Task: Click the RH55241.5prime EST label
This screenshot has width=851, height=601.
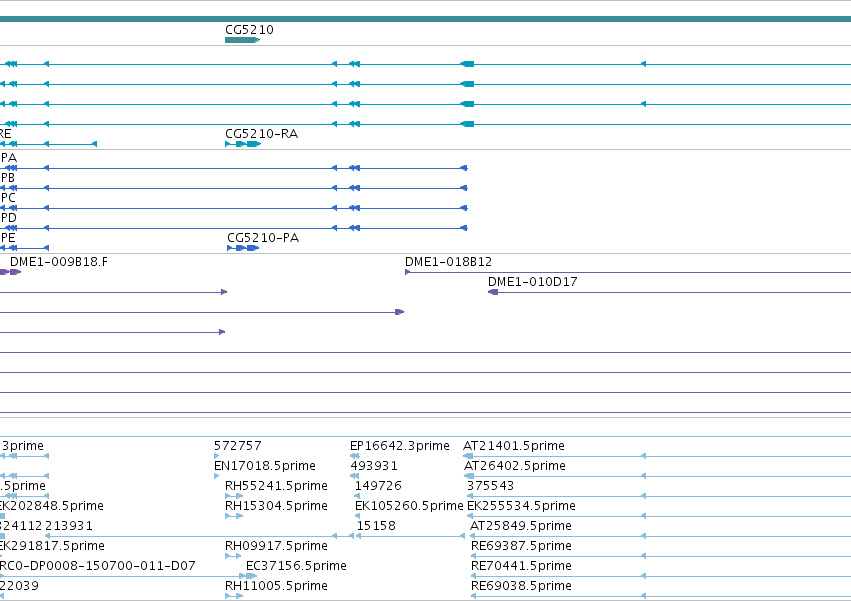Action: (276, 486)
